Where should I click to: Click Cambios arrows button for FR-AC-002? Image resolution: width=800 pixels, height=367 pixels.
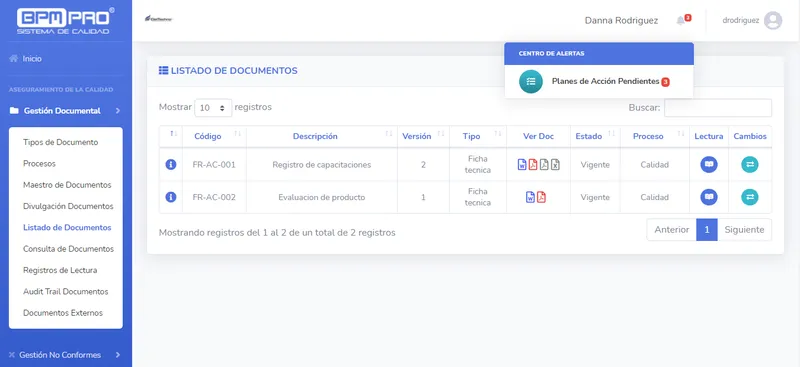[749, 197]
